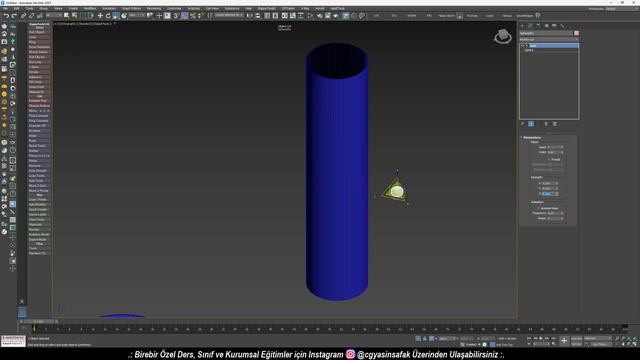Open the Animation menu

click(x=109, y=8)
